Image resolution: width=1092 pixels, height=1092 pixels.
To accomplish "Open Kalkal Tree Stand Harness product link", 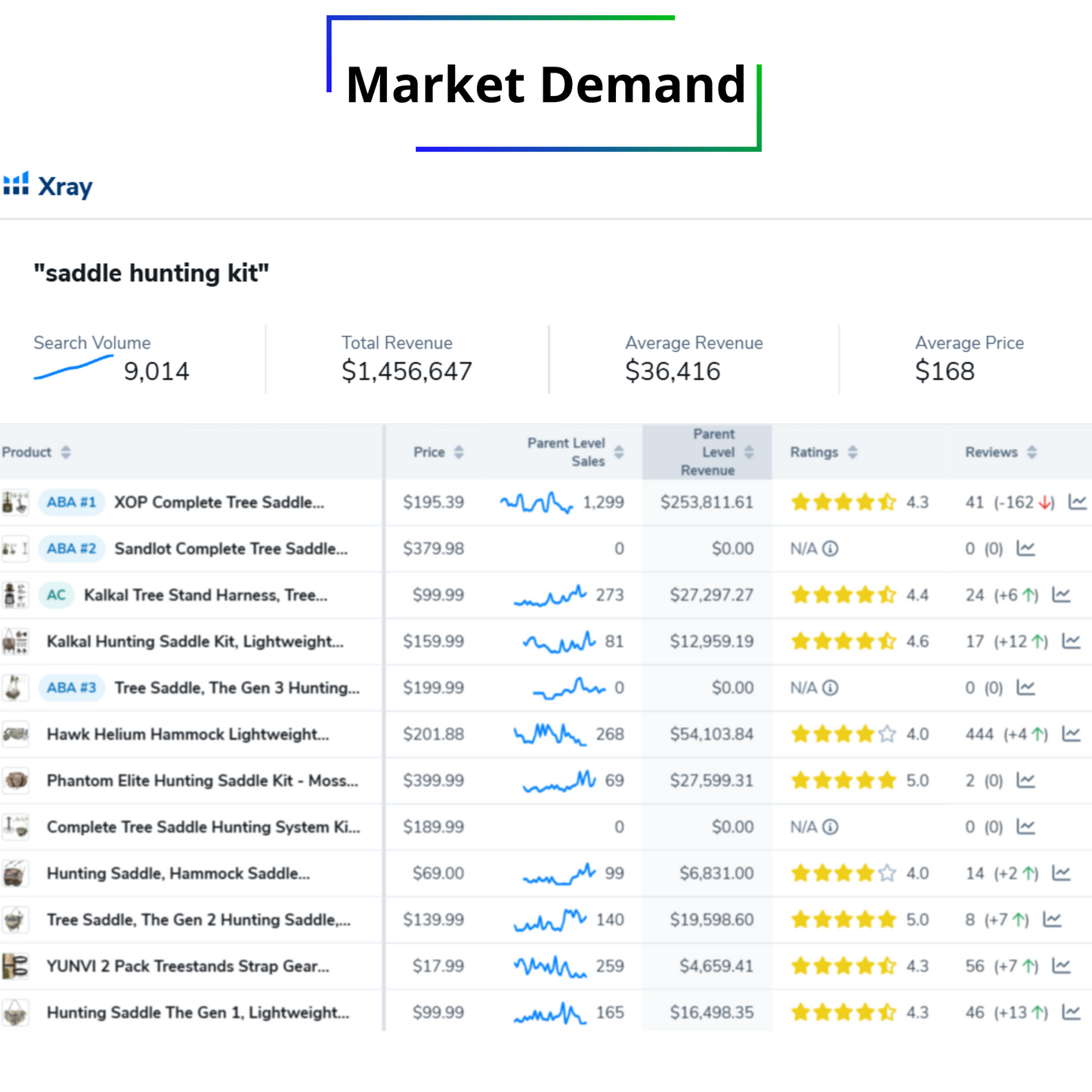I will click(206, 595).
